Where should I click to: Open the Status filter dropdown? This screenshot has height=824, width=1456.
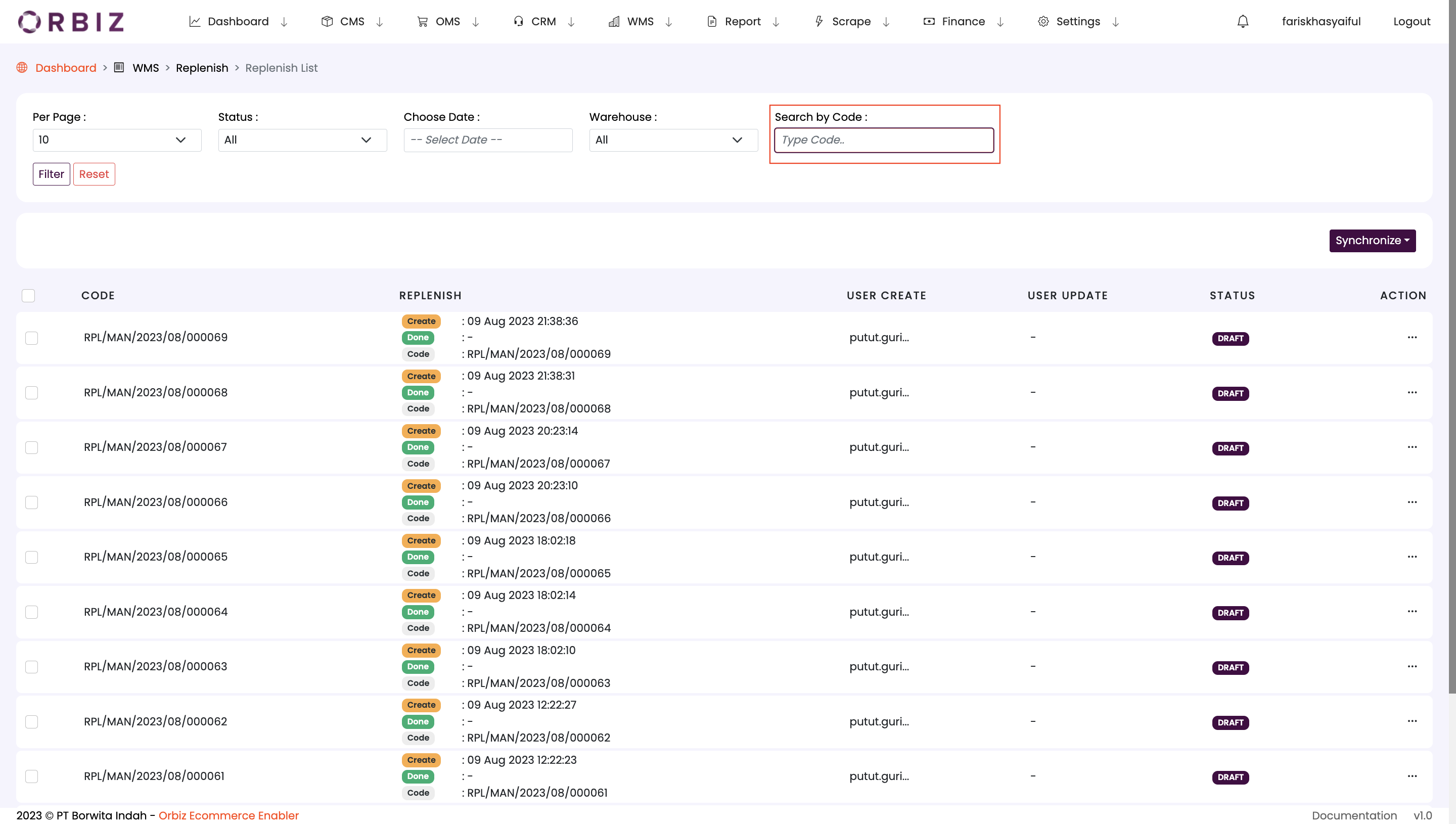pyautogui.click(x=303, y=140)
